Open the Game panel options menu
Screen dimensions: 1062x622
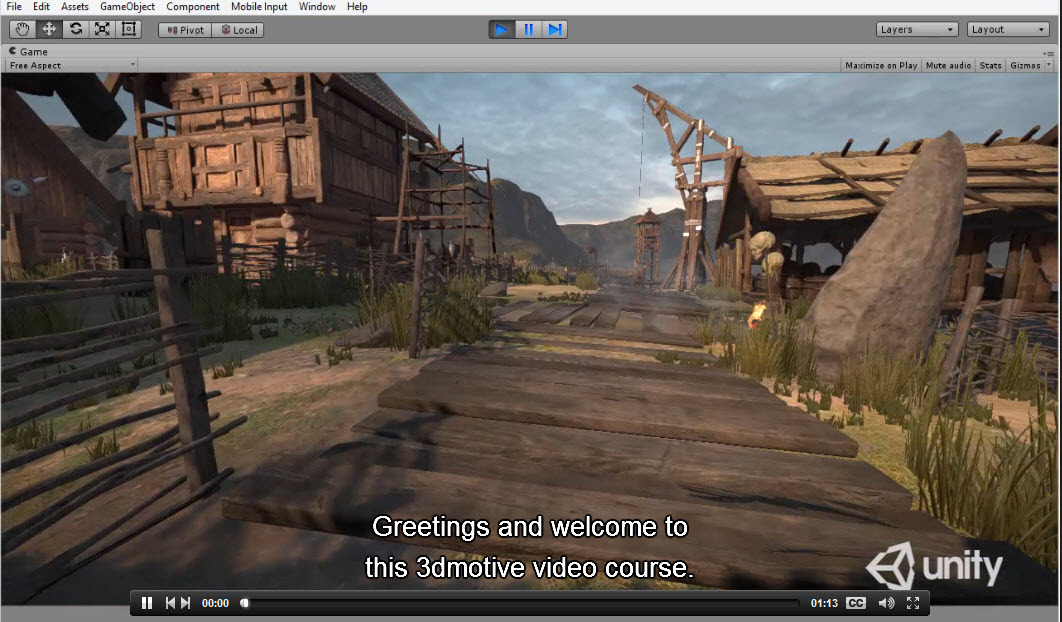(1049, 53)
